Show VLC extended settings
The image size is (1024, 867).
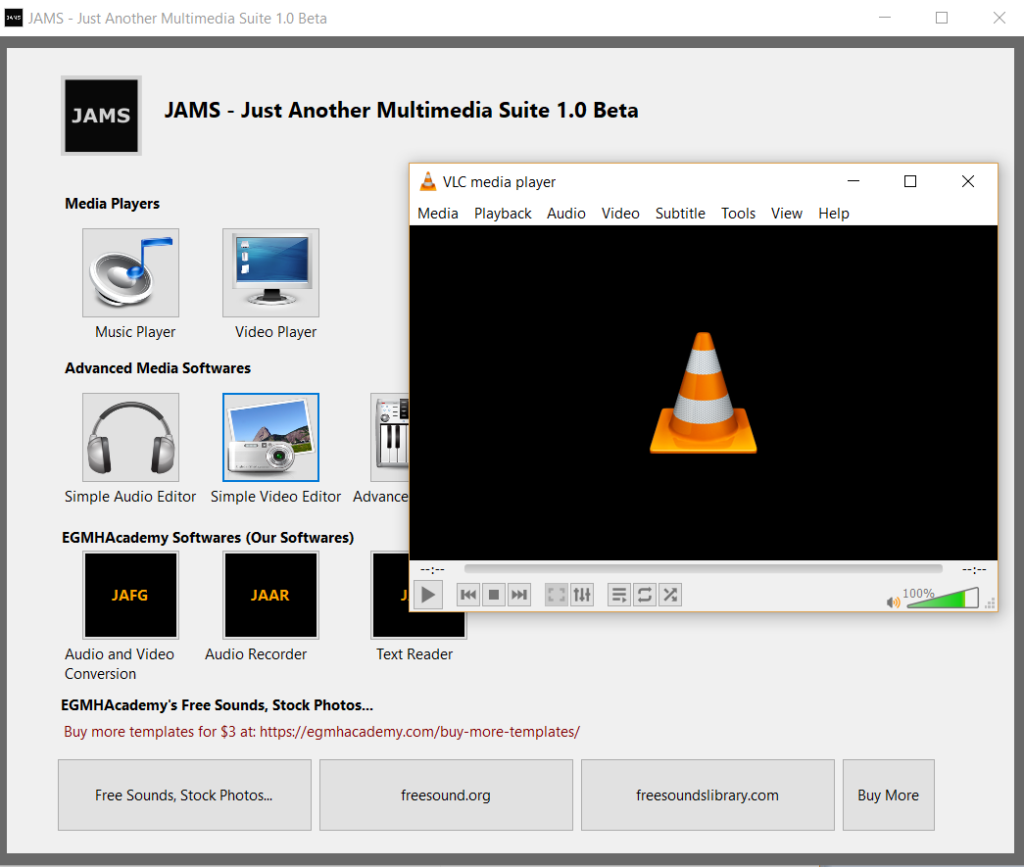tap(582, 595)
